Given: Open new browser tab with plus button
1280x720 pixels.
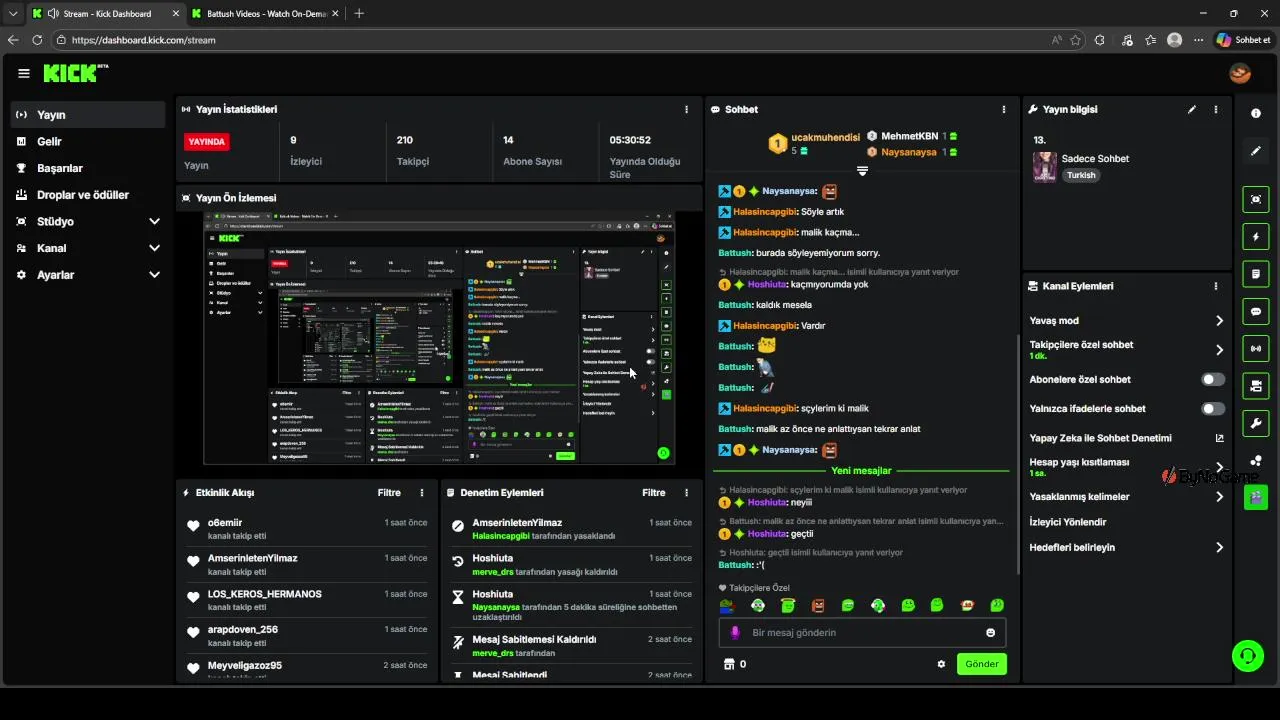Looking at the screenshot, I should 359,14.
